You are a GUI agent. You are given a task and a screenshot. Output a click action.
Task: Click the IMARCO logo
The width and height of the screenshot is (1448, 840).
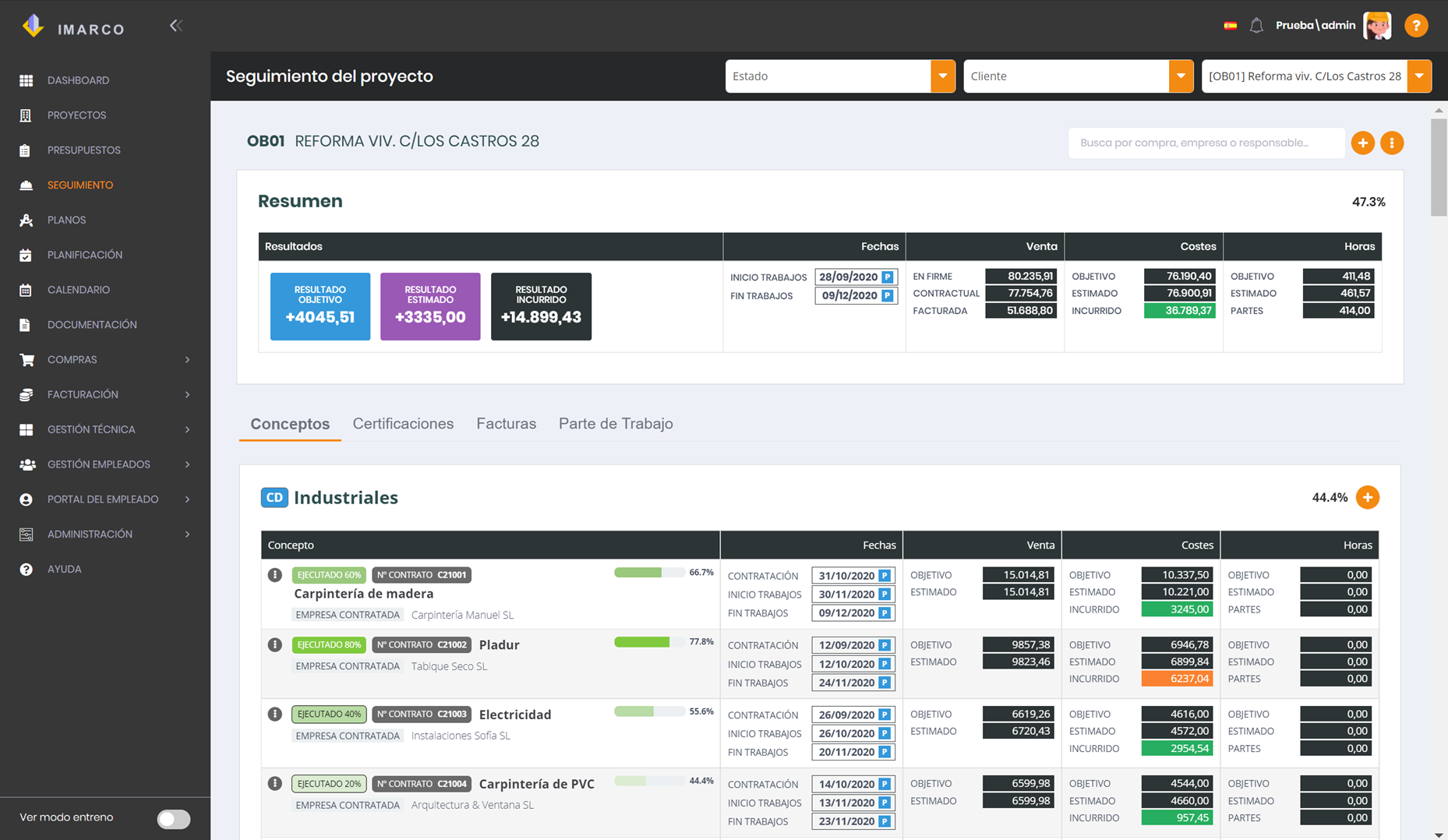pyautogui.click(x=72, y=27)
